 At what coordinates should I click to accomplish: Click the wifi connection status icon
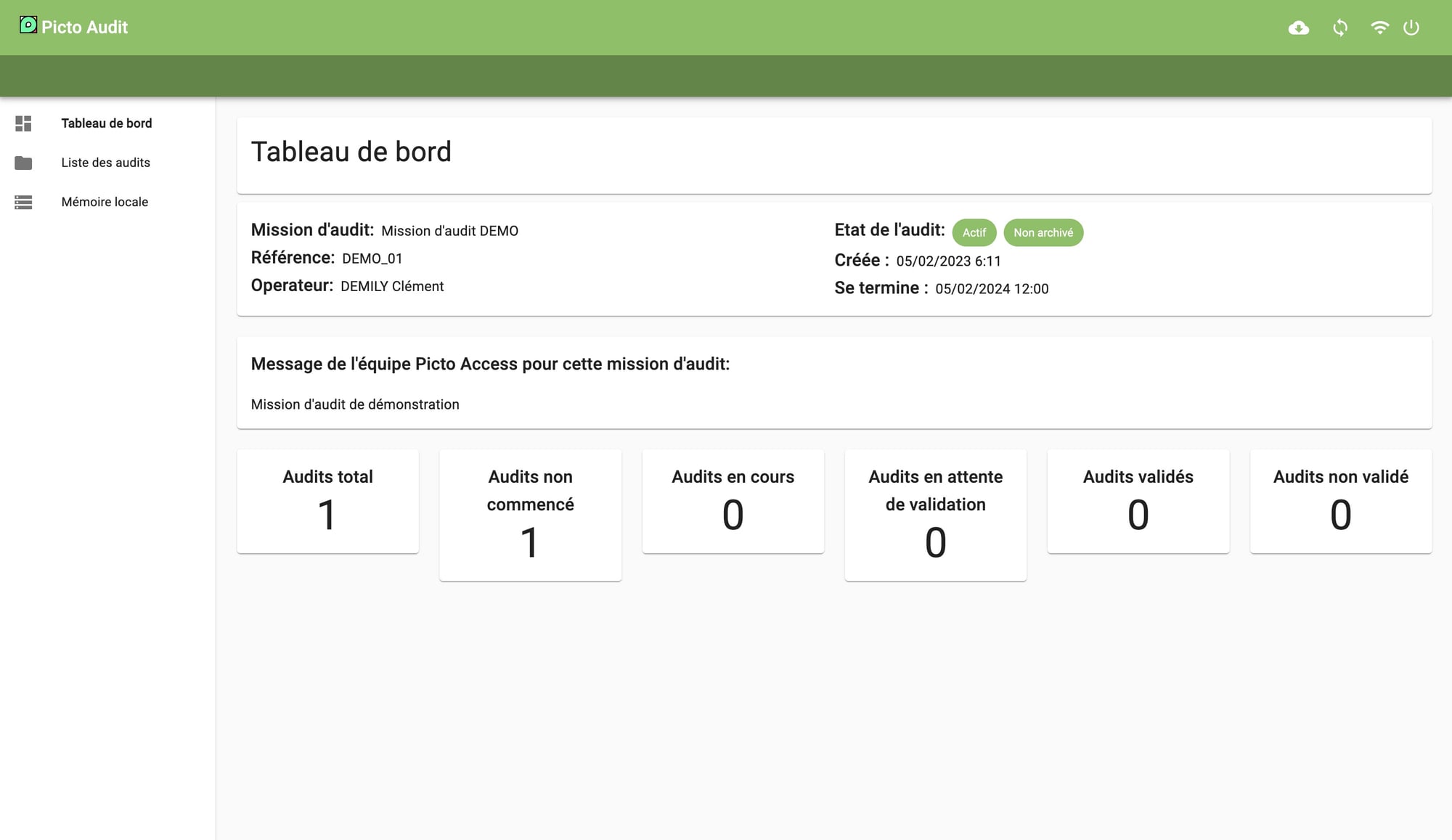tap(1379, 28)
